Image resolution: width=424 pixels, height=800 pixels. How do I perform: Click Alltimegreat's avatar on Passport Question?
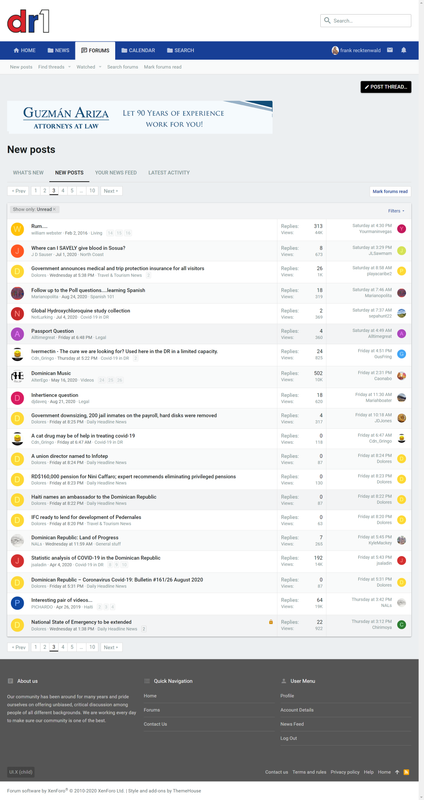(17, 334)
